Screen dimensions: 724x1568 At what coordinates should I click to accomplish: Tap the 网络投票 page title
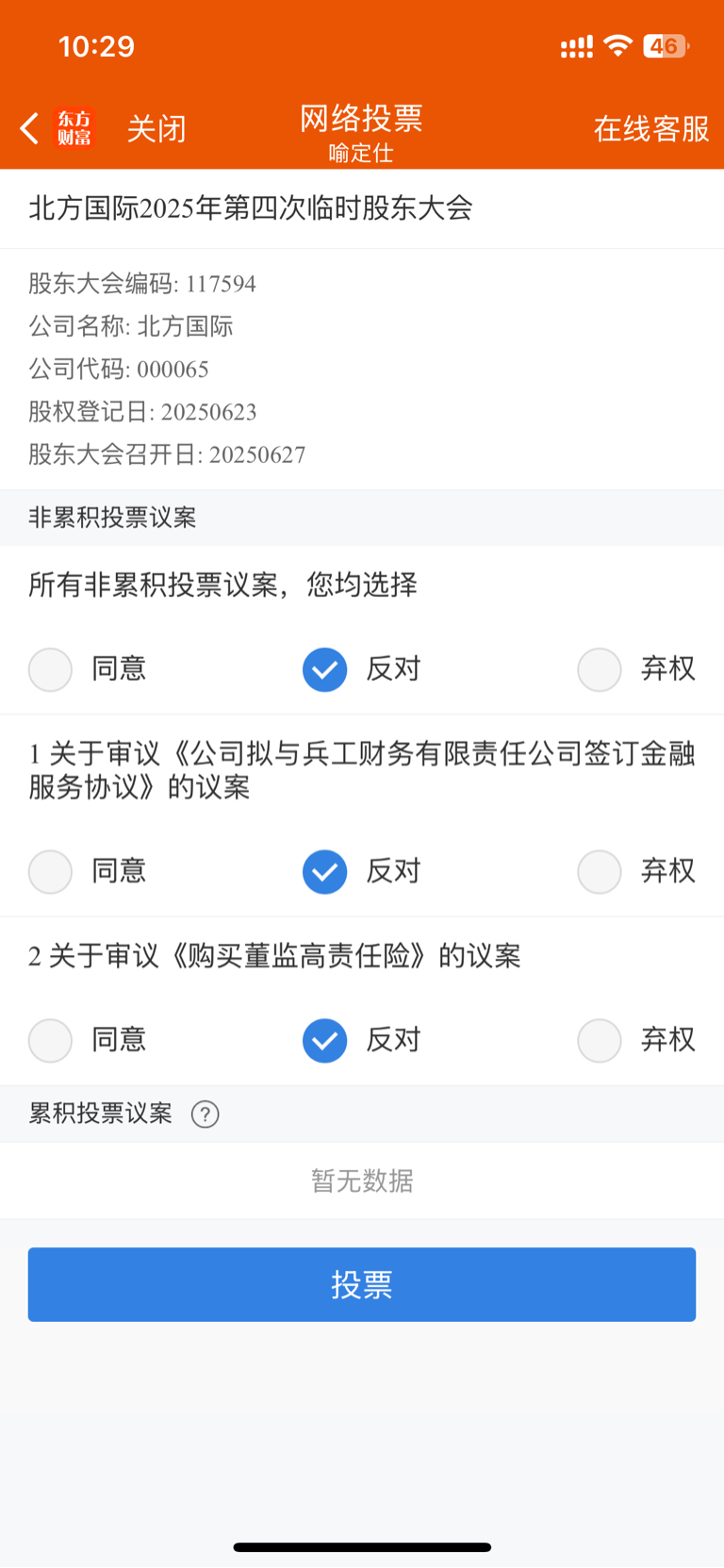point(362,119)
